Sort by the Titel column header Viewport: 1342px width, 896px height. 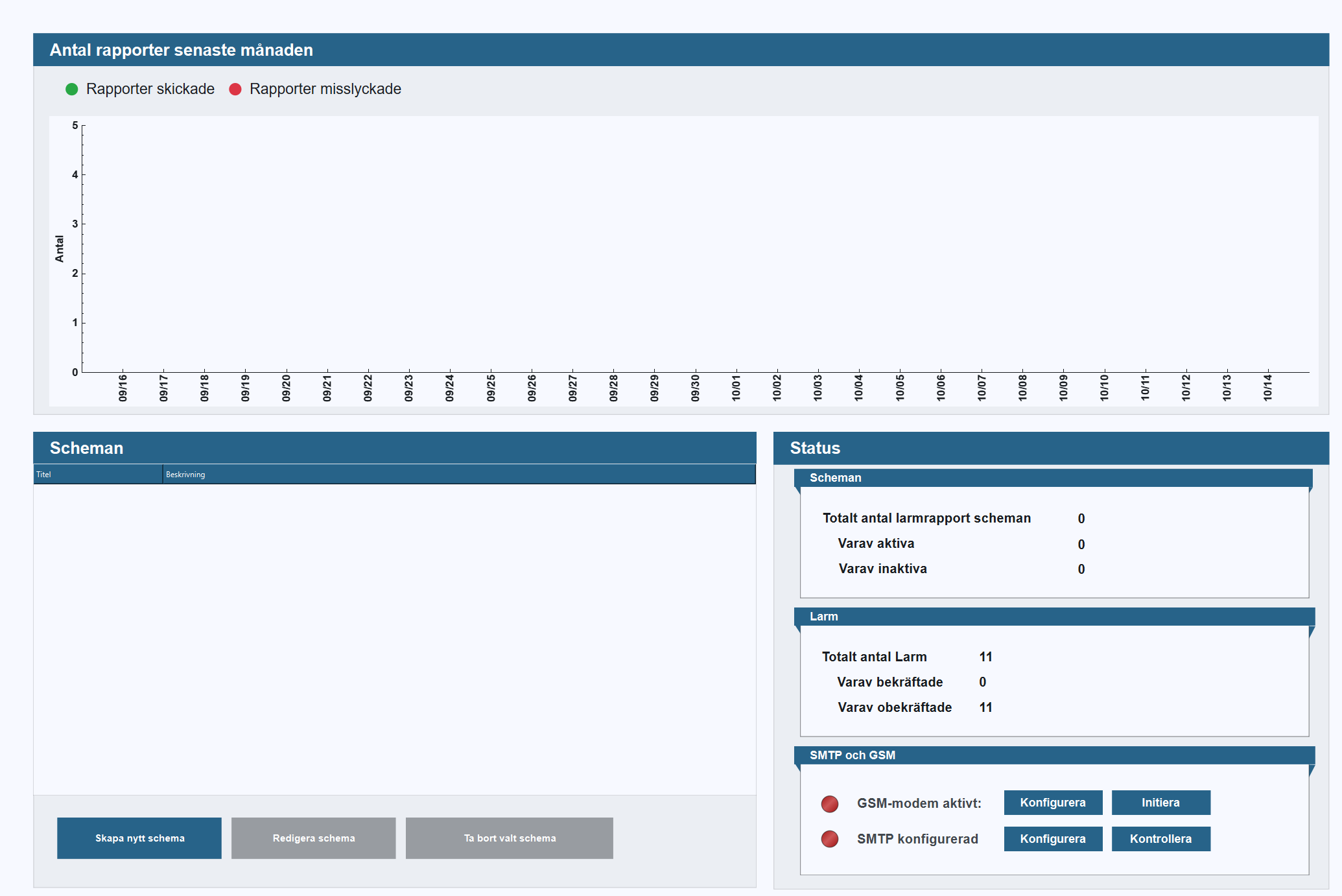pos(97,475)
